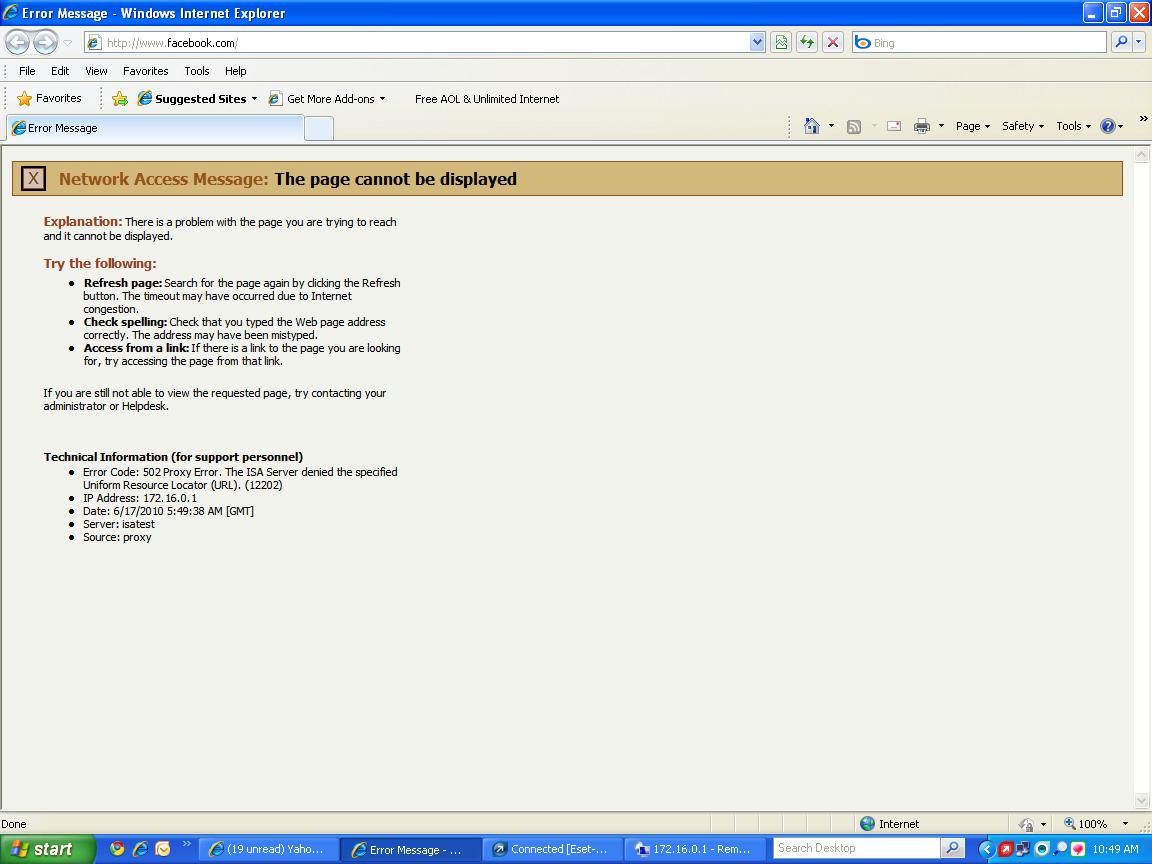Open the search provider dropdown arrow
Image resolution: width=1152 pixels, height=864 pixels.
pos(1139,43)
